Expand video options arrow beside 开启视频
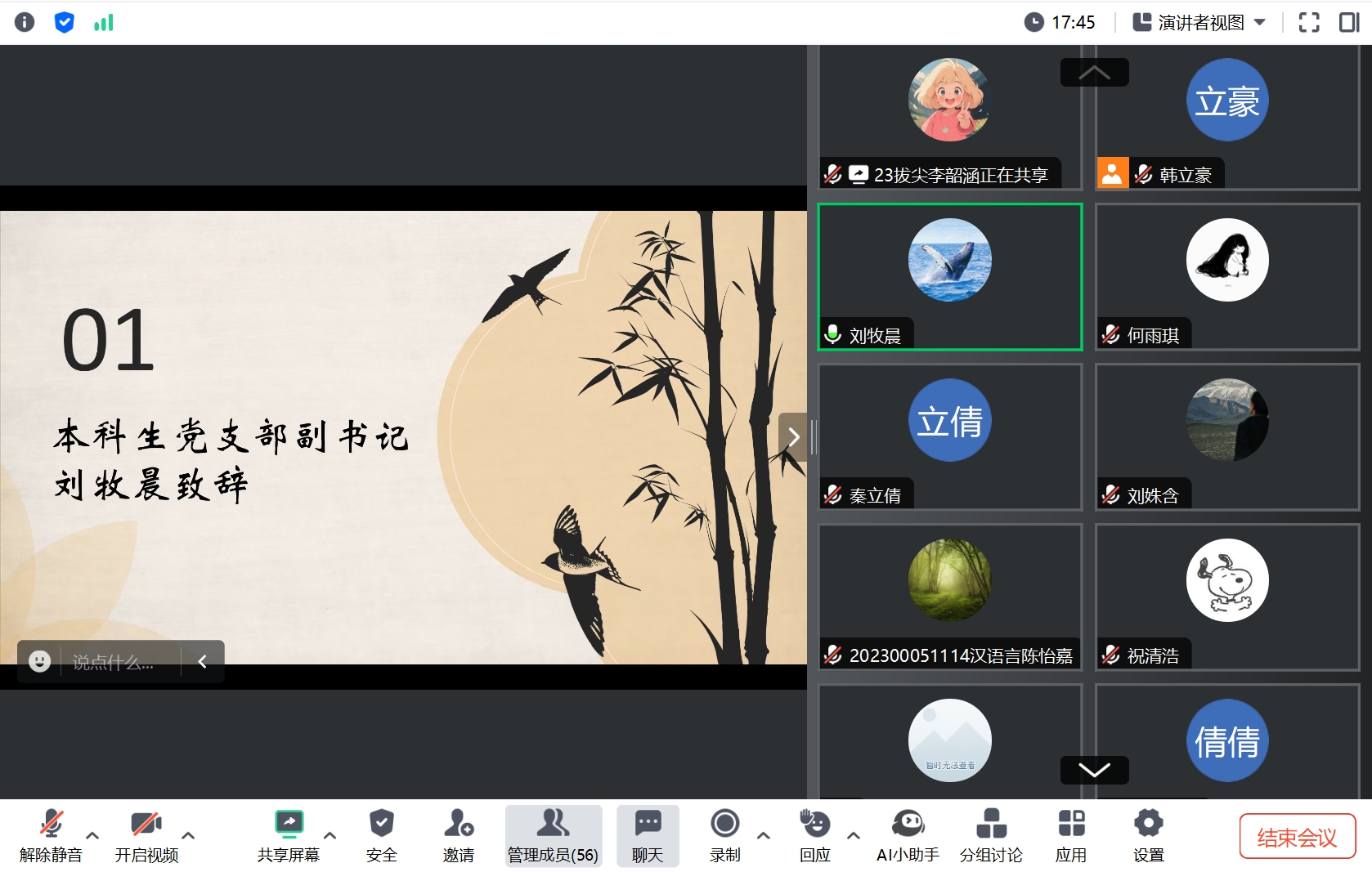Viewport: 1372px width, 872px height. click(188, 835)
